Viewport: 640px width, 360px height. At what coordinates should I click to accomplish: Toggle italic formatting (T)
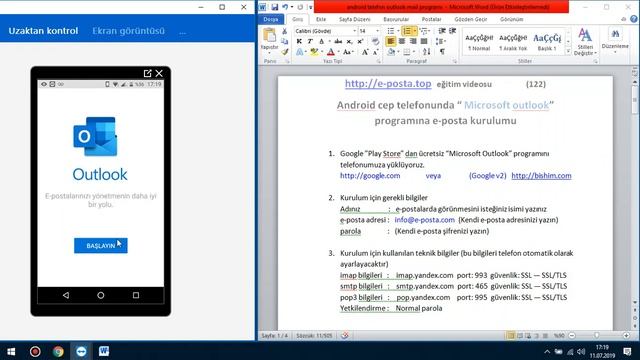pyautogui.click(x=310, y=41)
